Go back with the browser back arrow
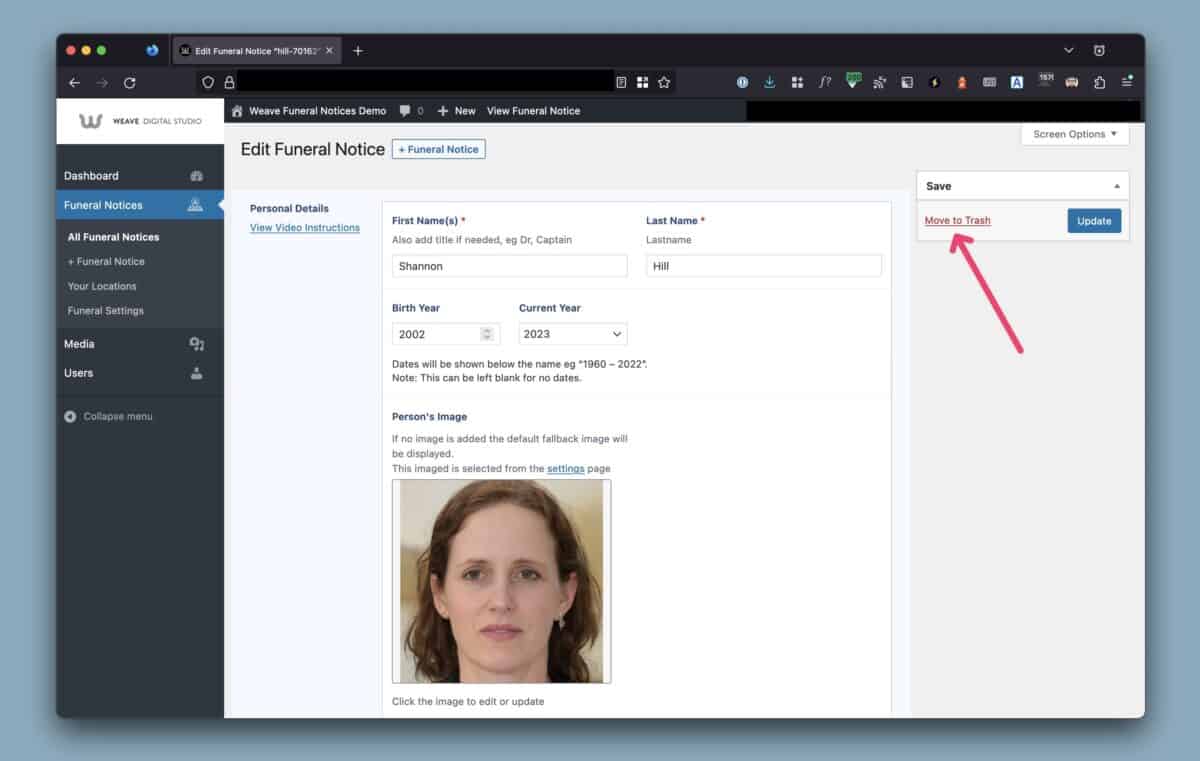This screenshot has height=761, width=1200. [74, 83]
